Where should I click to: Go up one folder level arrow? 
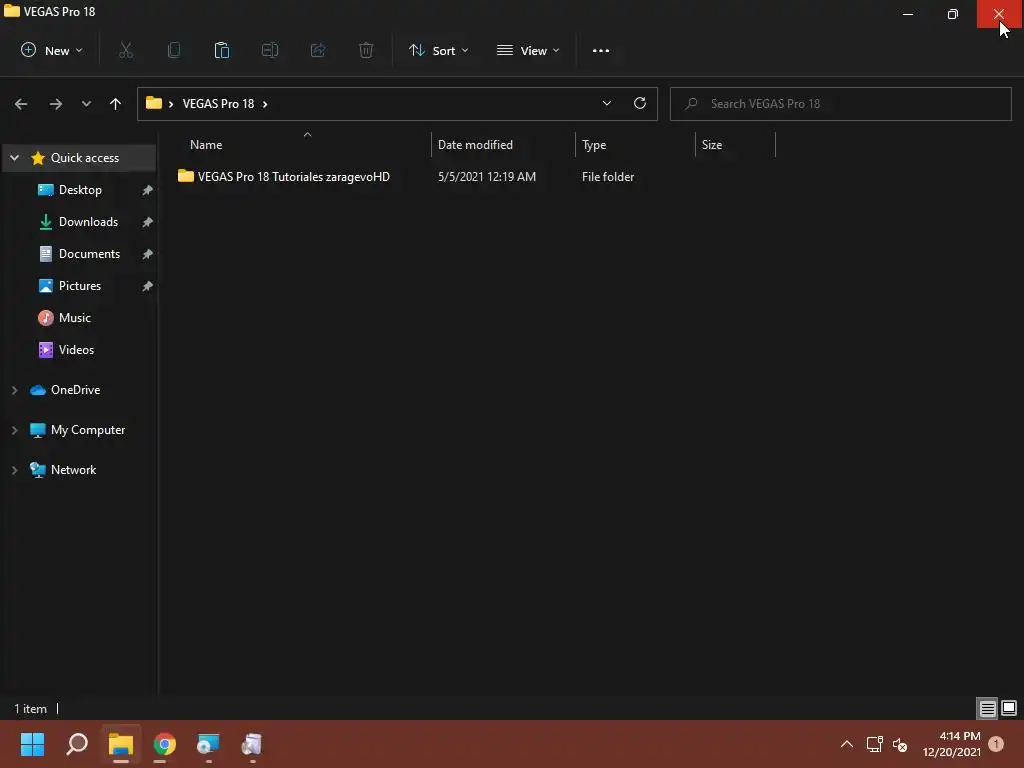(116, 104)
